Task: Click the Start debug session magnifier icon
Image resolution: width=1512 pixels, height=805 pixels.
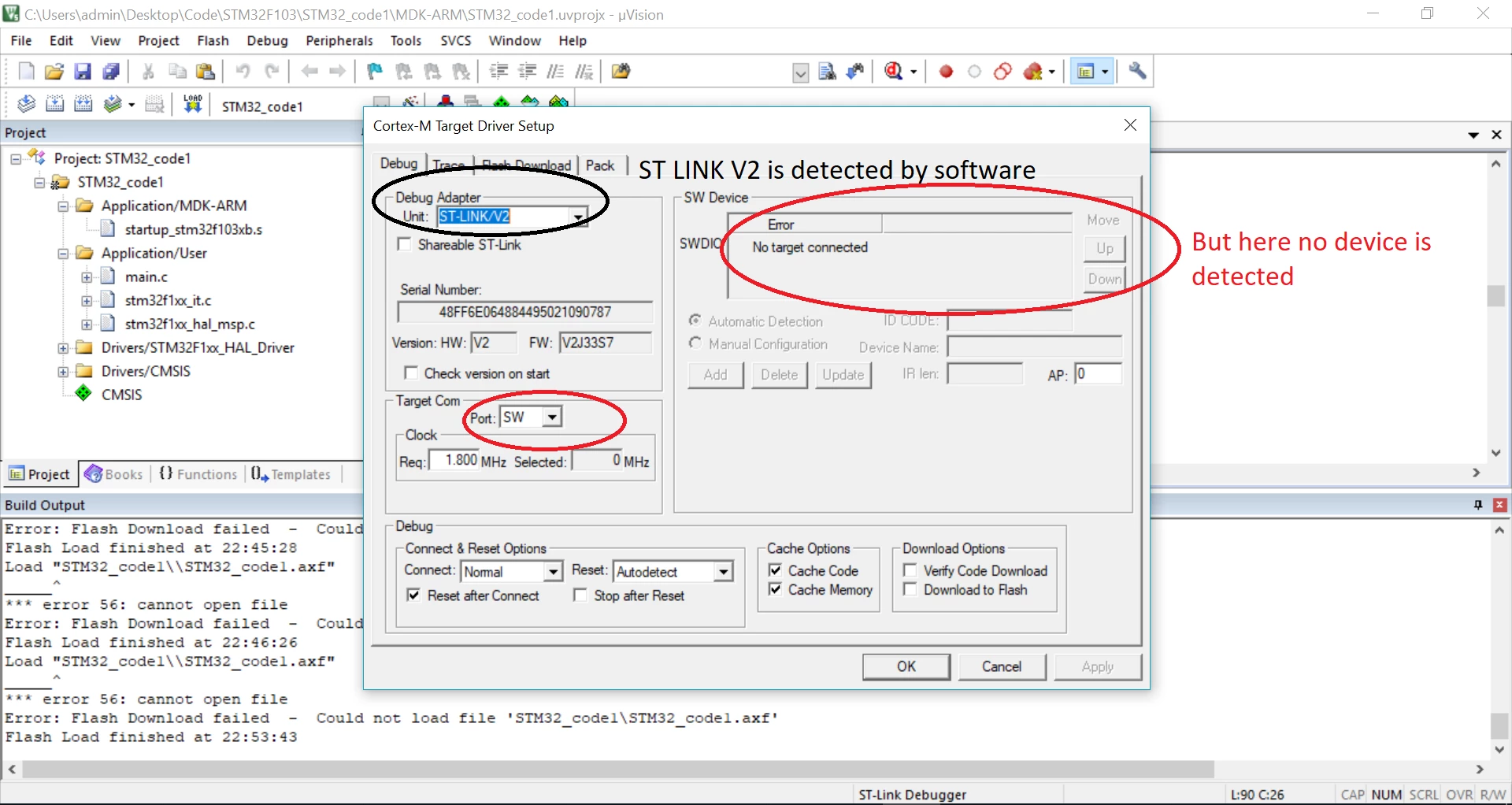Action: point(894,72)
